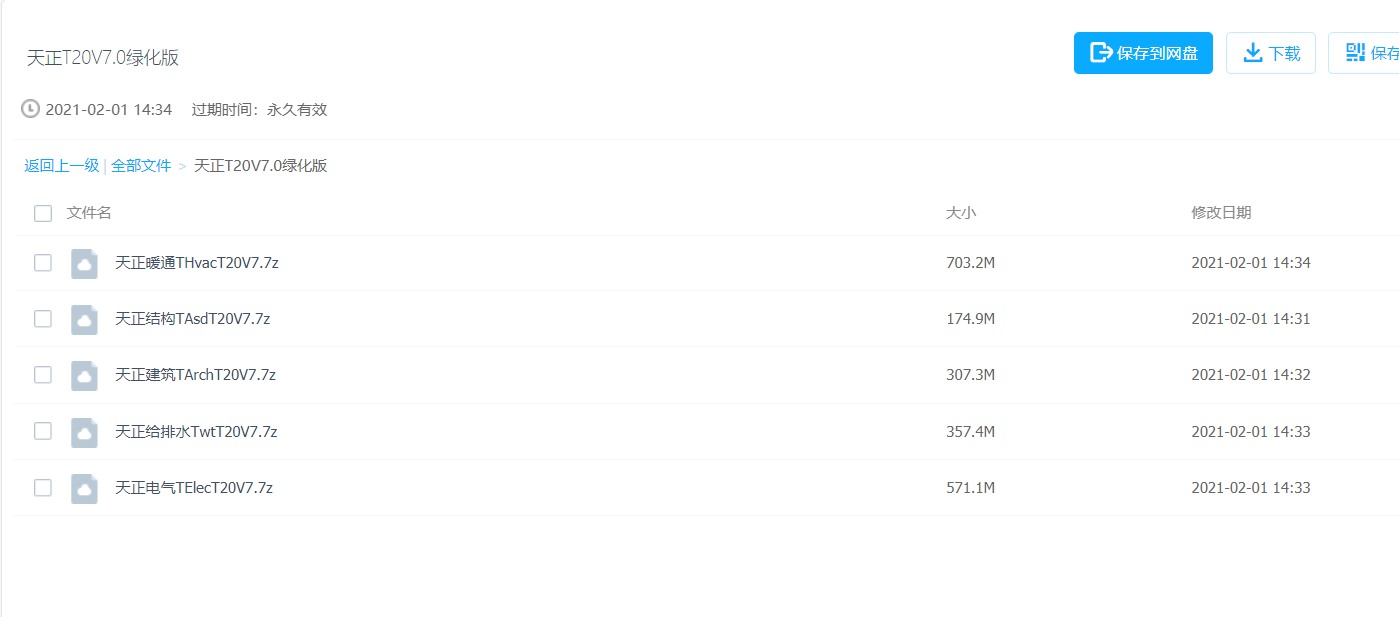Select checkbox for 天正电气TElecT20V7.7z
The width and height of the screenshot is (1399, 617).
pos(43,488)
